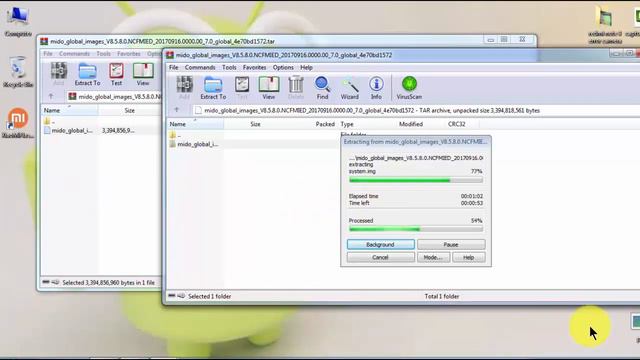Viewport: 640px width, 360px height.
Task: Run VirusScan from the toolbar
Action: coord(409,87)
